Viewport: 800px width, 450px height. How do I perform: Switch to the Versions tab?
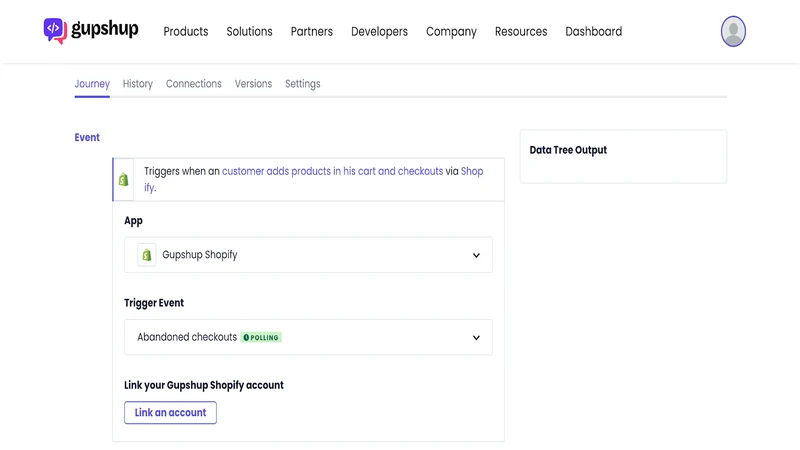pyautogui.click(x=254, y=84)
